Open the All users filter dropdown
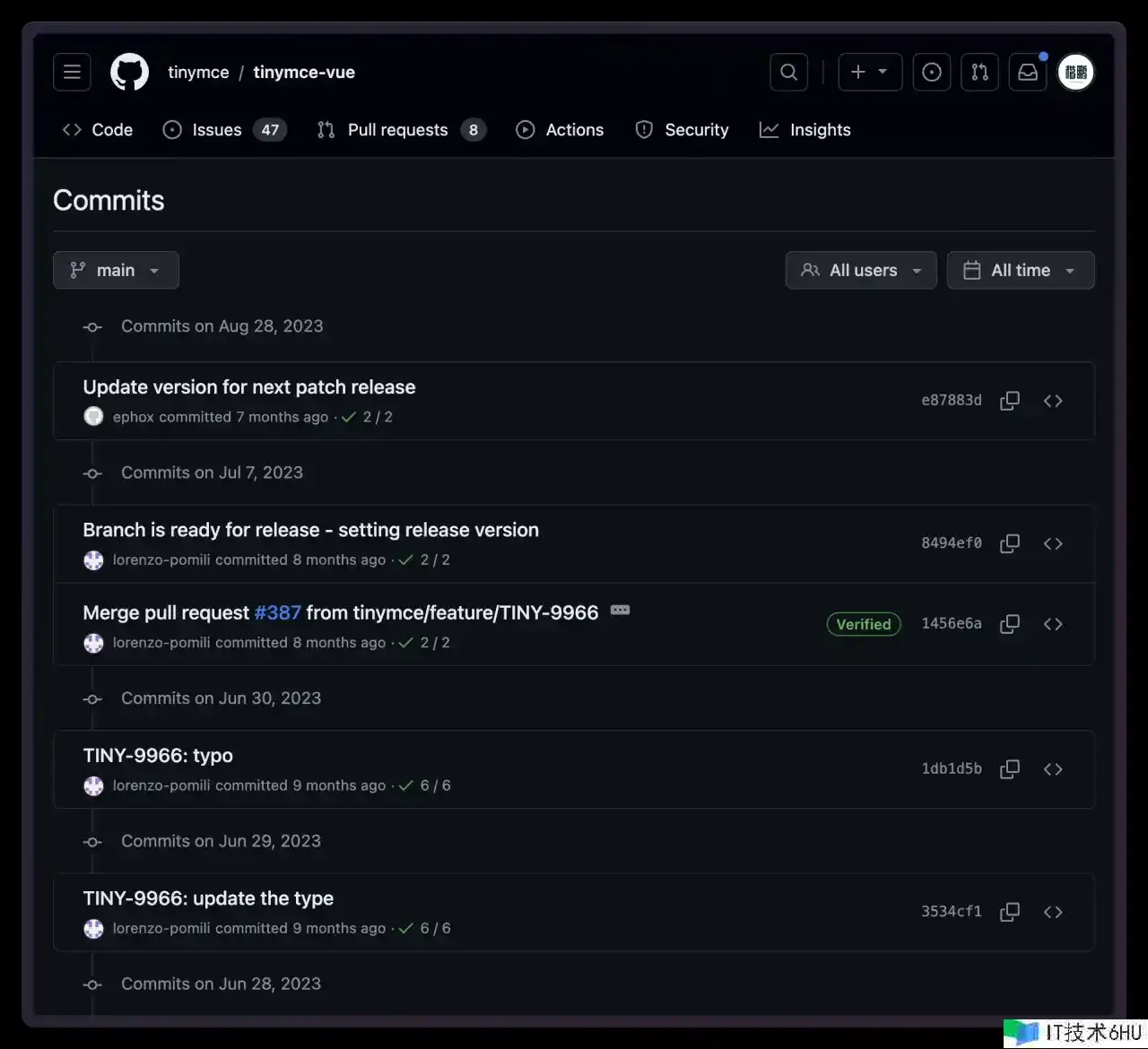Image resolution: width=1148 pixels, height=1049 pixels. click(861, 271)
